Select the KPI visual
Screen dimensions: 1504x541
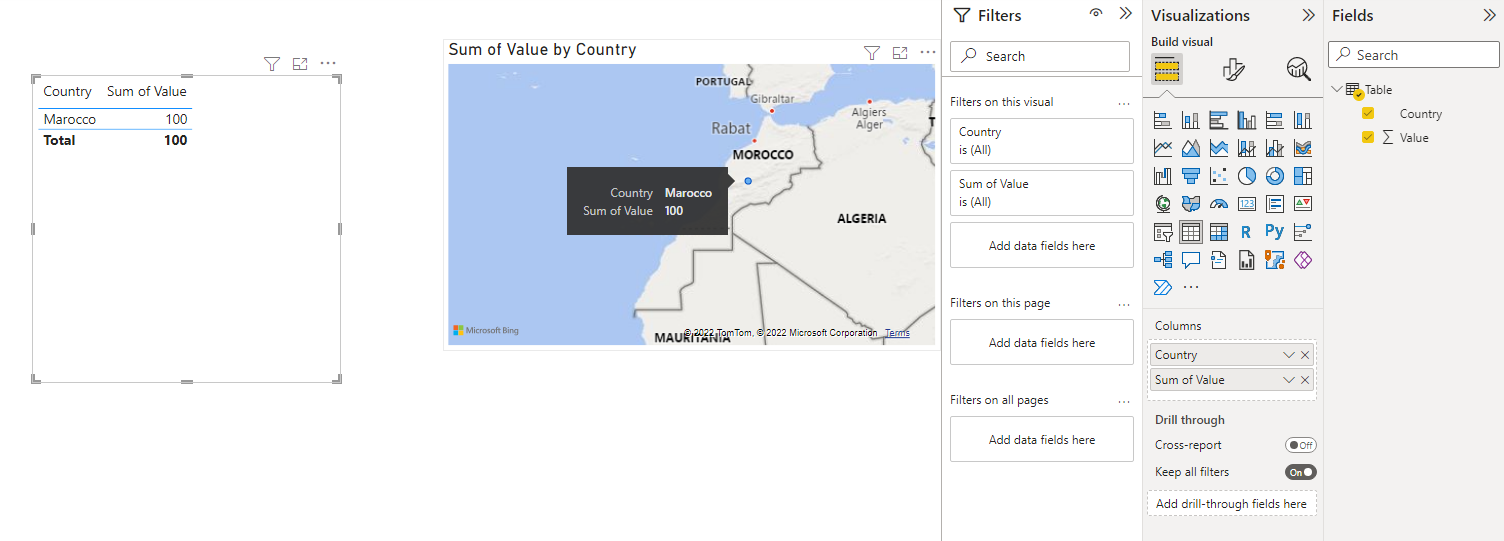click(x=1302, y=204)
